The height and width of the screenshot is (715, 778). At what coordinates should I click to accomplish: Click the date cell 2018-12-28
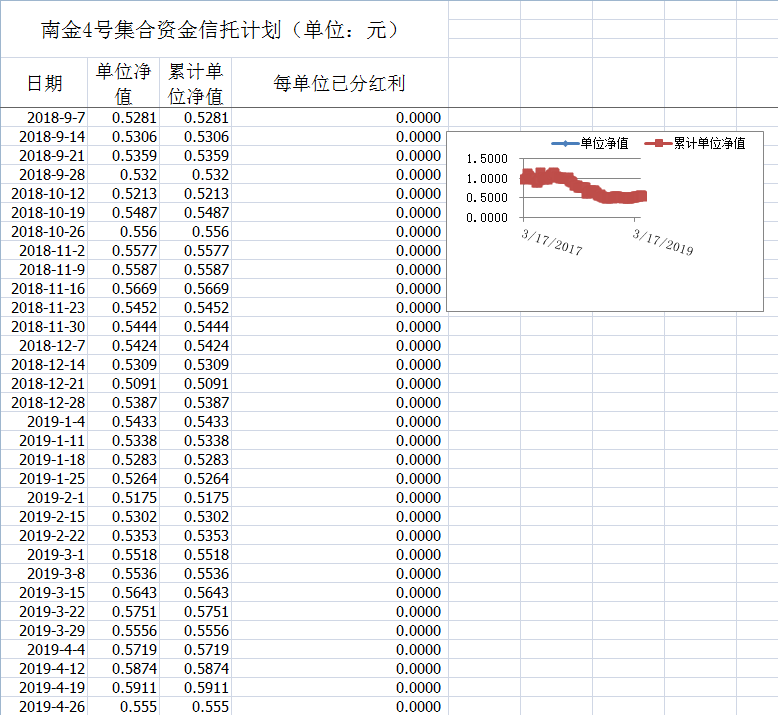coord(44,402)
